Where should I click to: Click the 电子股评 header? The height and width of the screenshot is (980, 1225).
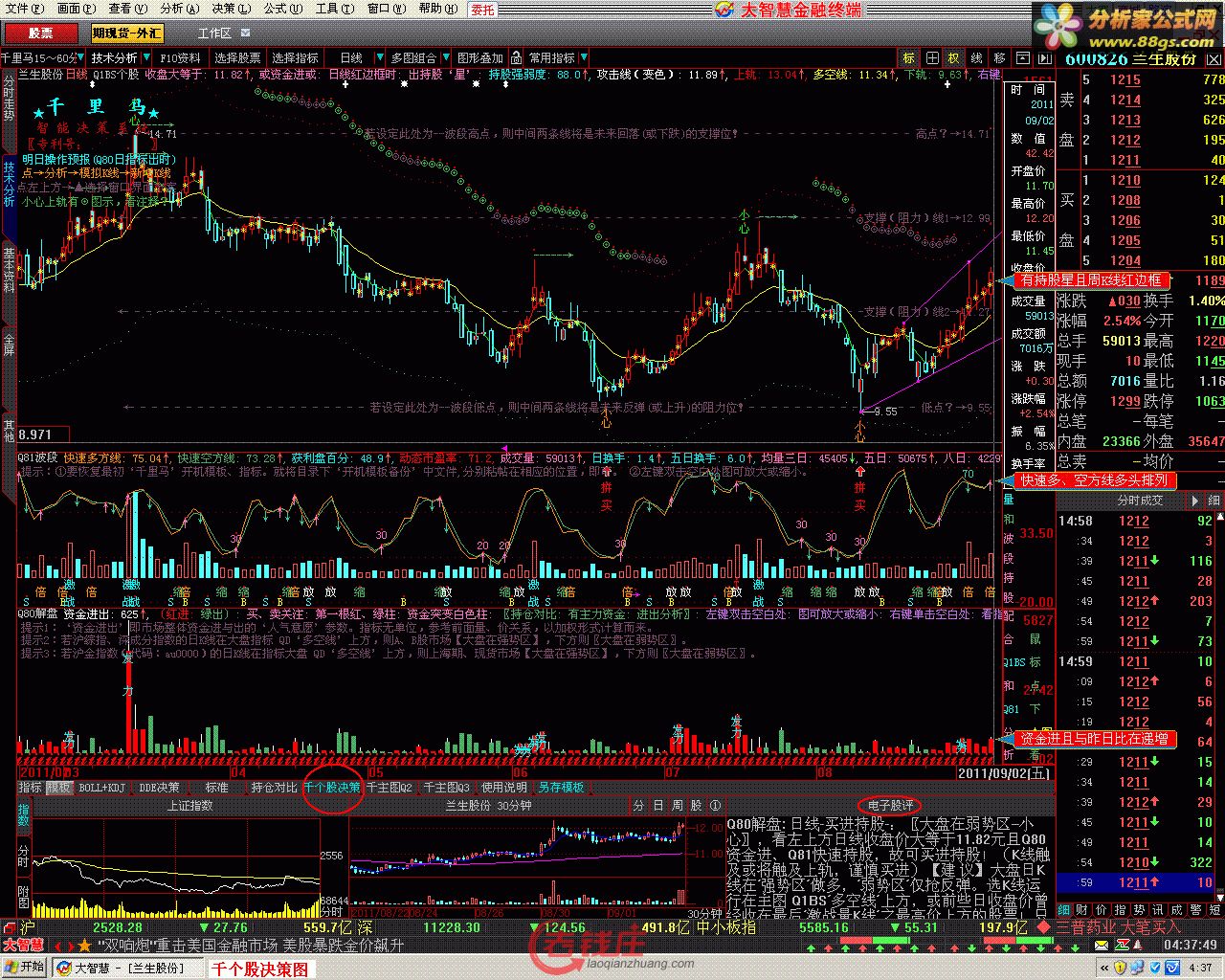tap(890, 806)
